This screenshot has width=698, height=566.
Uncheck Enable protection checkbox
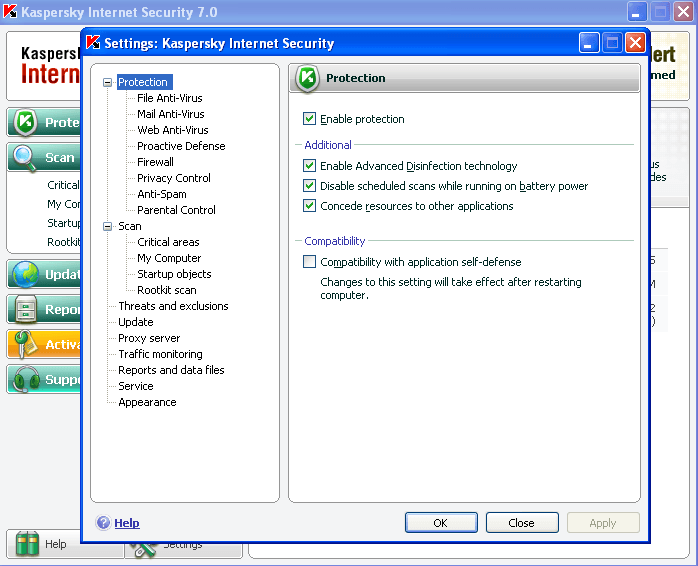pyautogui.click(x=309, y=118)
